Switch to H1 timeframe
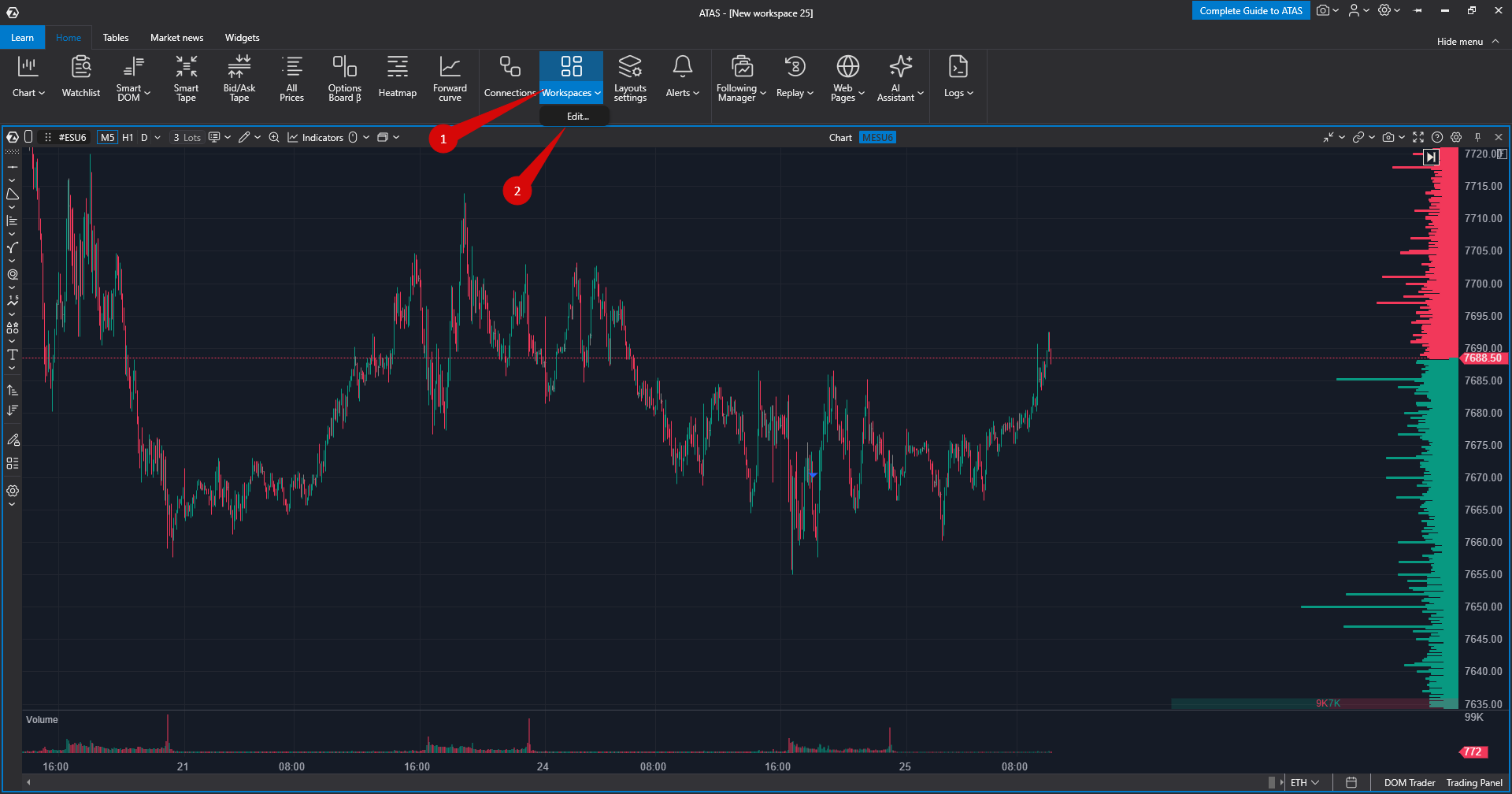1512x794 pixels. tap(128, 137)
